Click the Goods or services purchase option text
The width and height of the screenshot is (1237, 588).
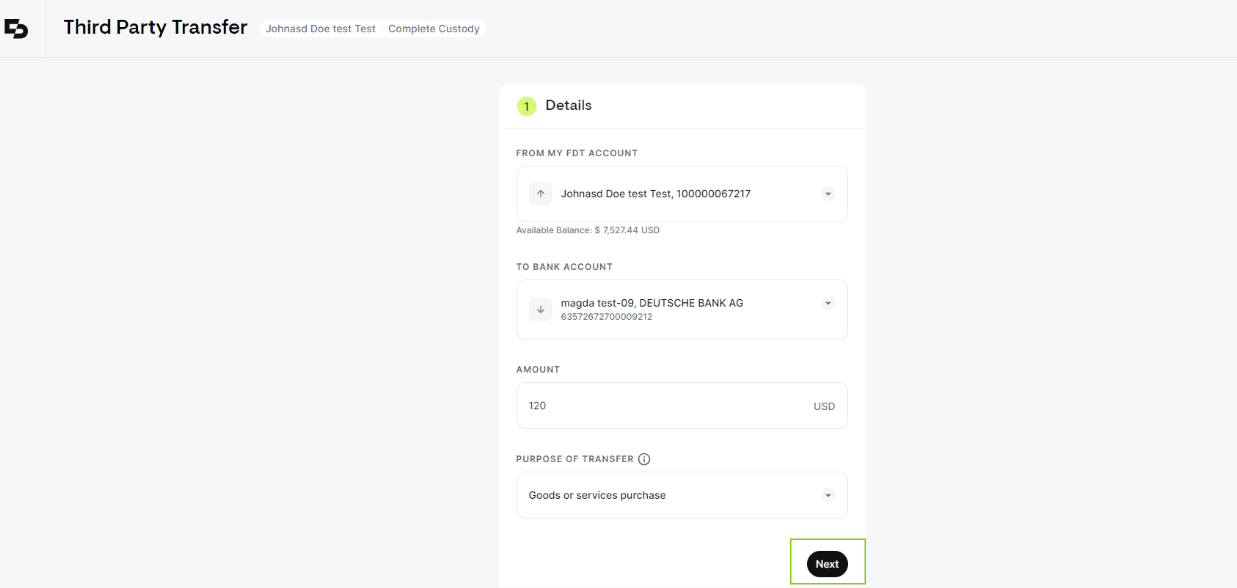coord(597,495)
